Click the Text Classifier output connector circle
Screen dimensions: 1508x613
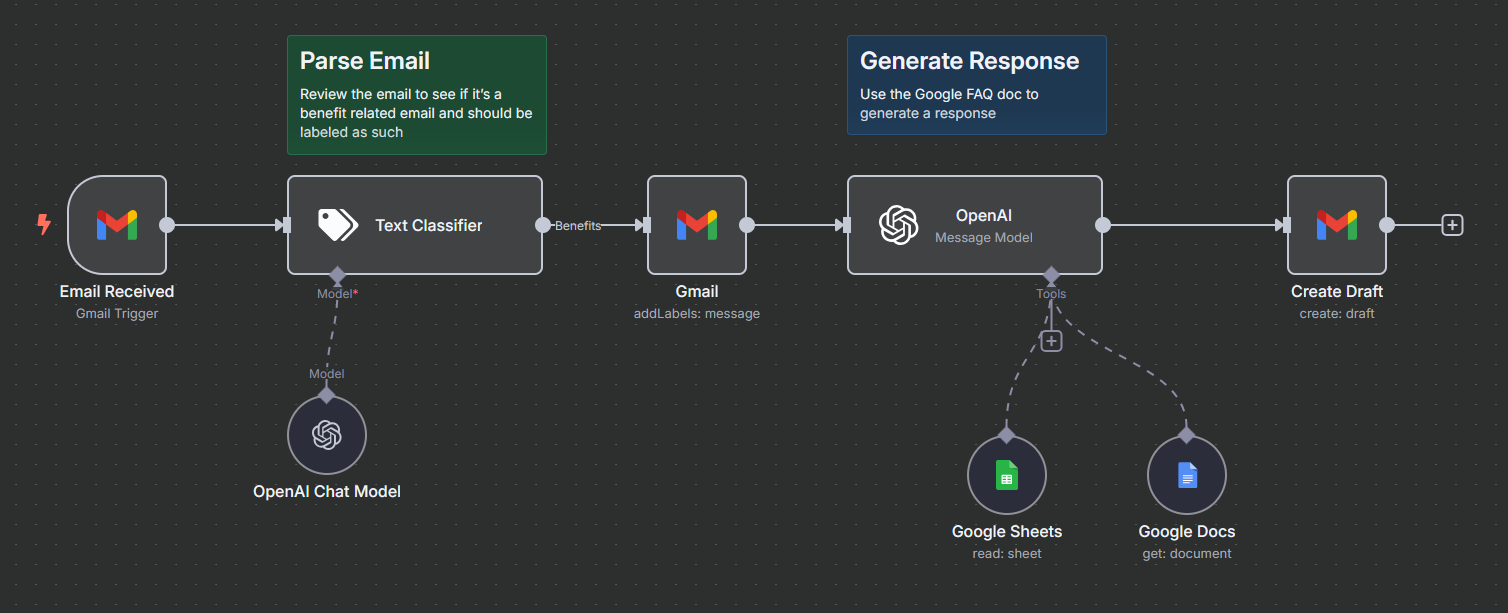pos(543,225)
